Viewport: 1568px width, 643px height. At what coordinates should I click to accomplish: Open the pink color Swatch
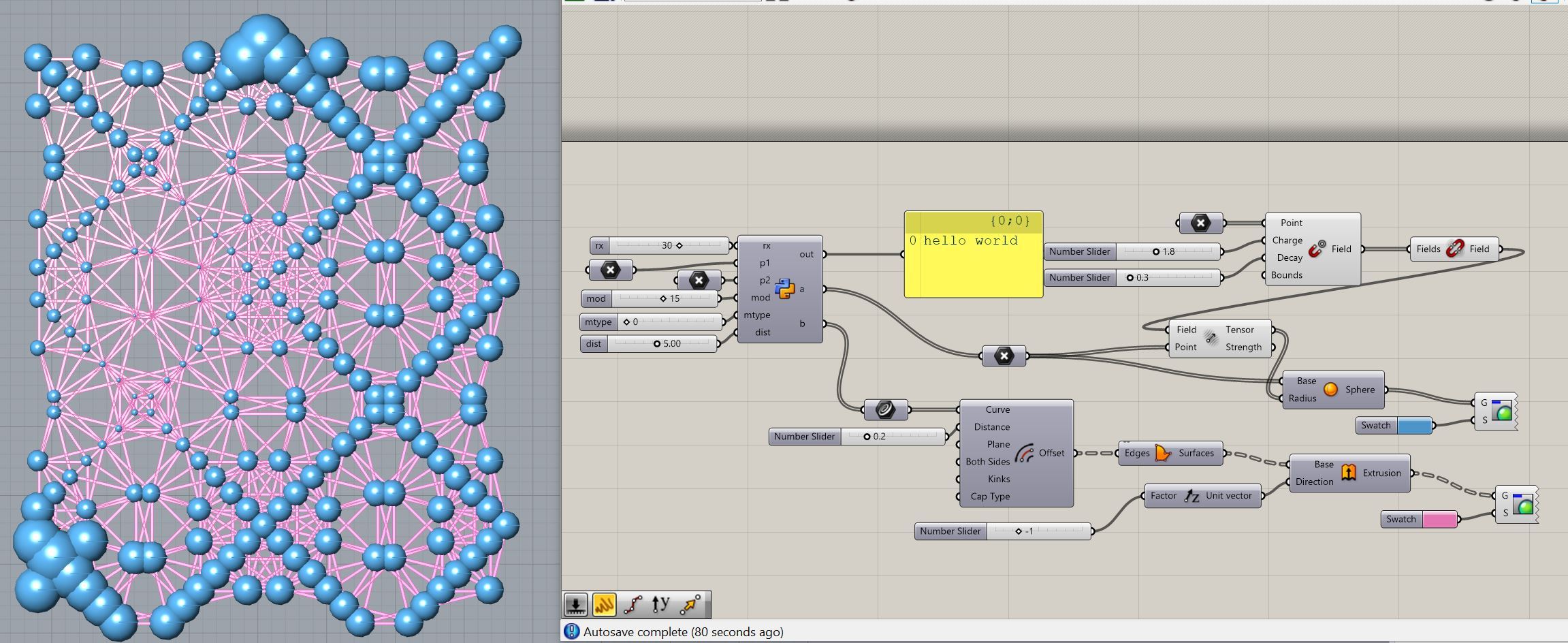(x=1420, y=519)
